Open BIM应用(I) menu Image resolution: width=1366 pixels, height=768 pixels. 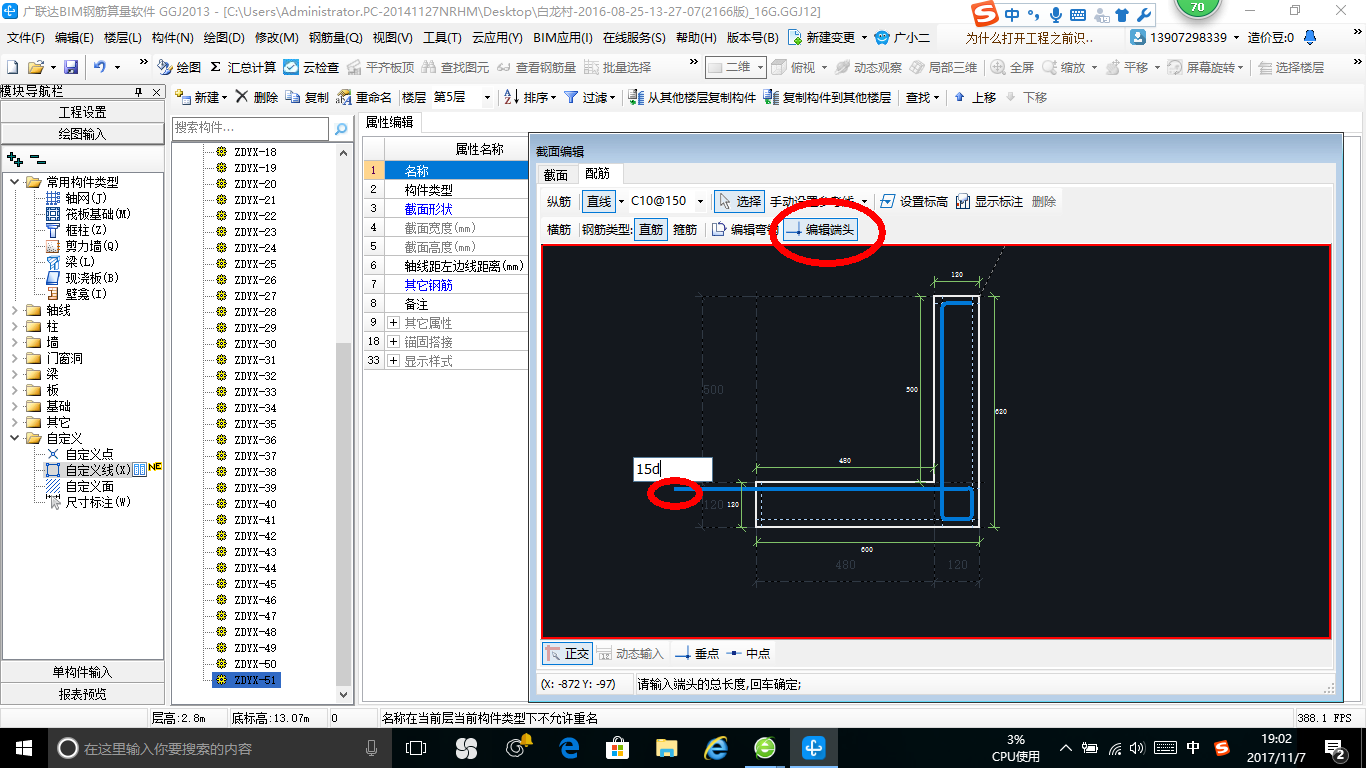click(563, 38)
